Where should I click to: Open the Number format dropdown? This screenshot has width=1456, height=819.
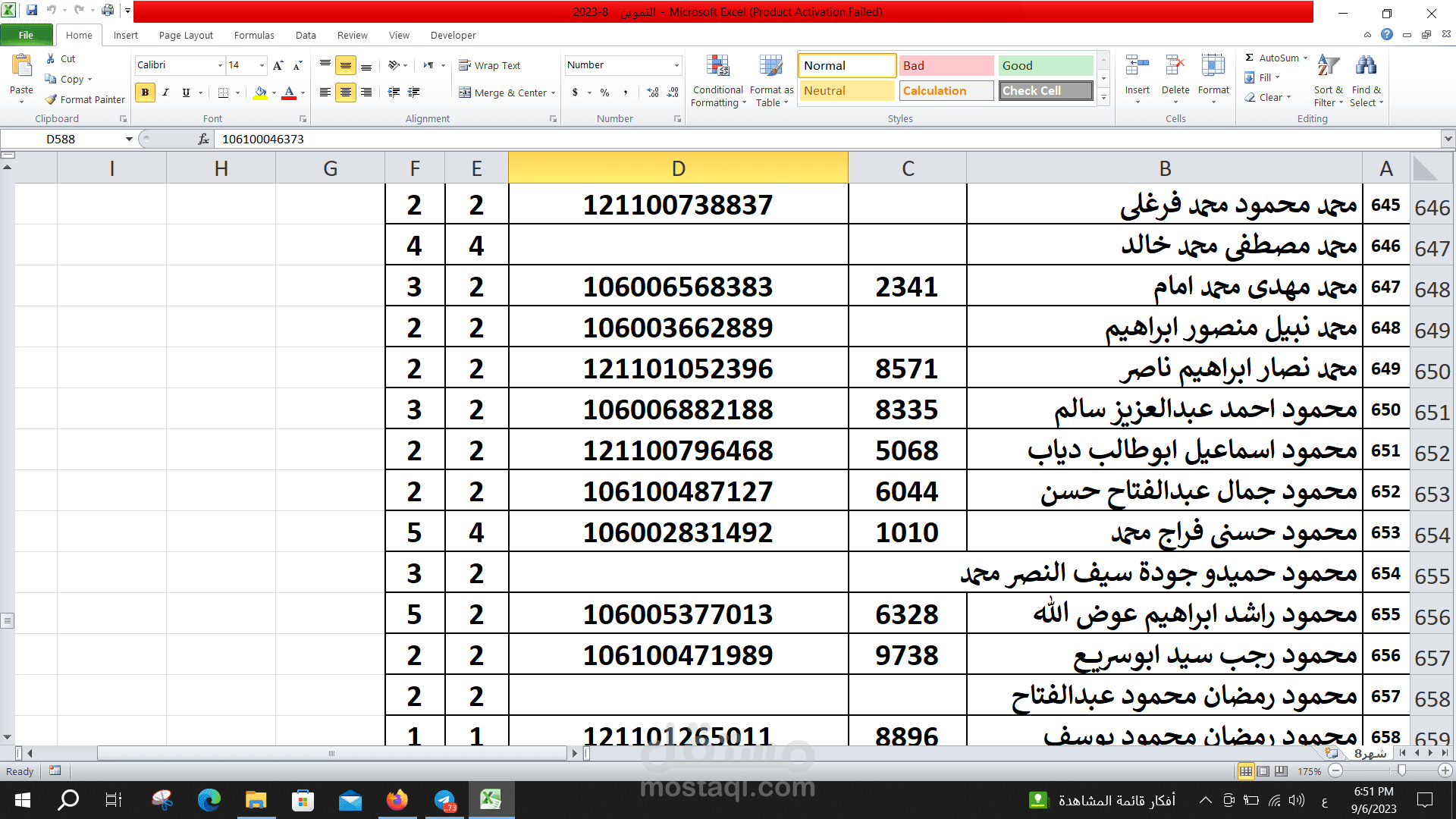click(x=676, y=65)
